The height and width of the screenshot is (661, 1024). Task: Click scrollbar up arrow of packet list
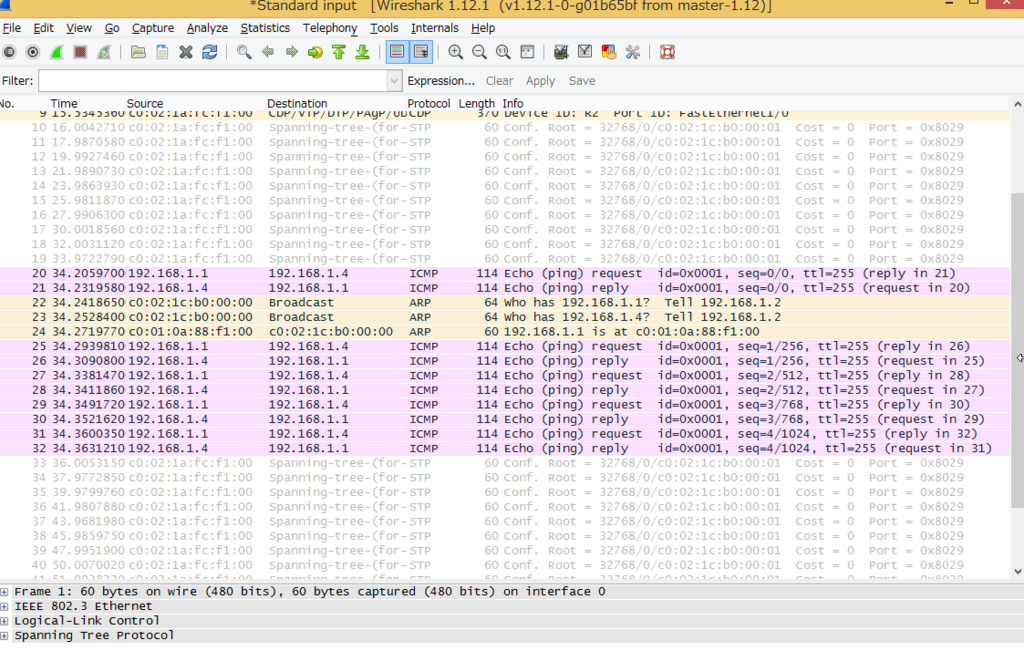pyautogui.click(x=1017, y=104)
